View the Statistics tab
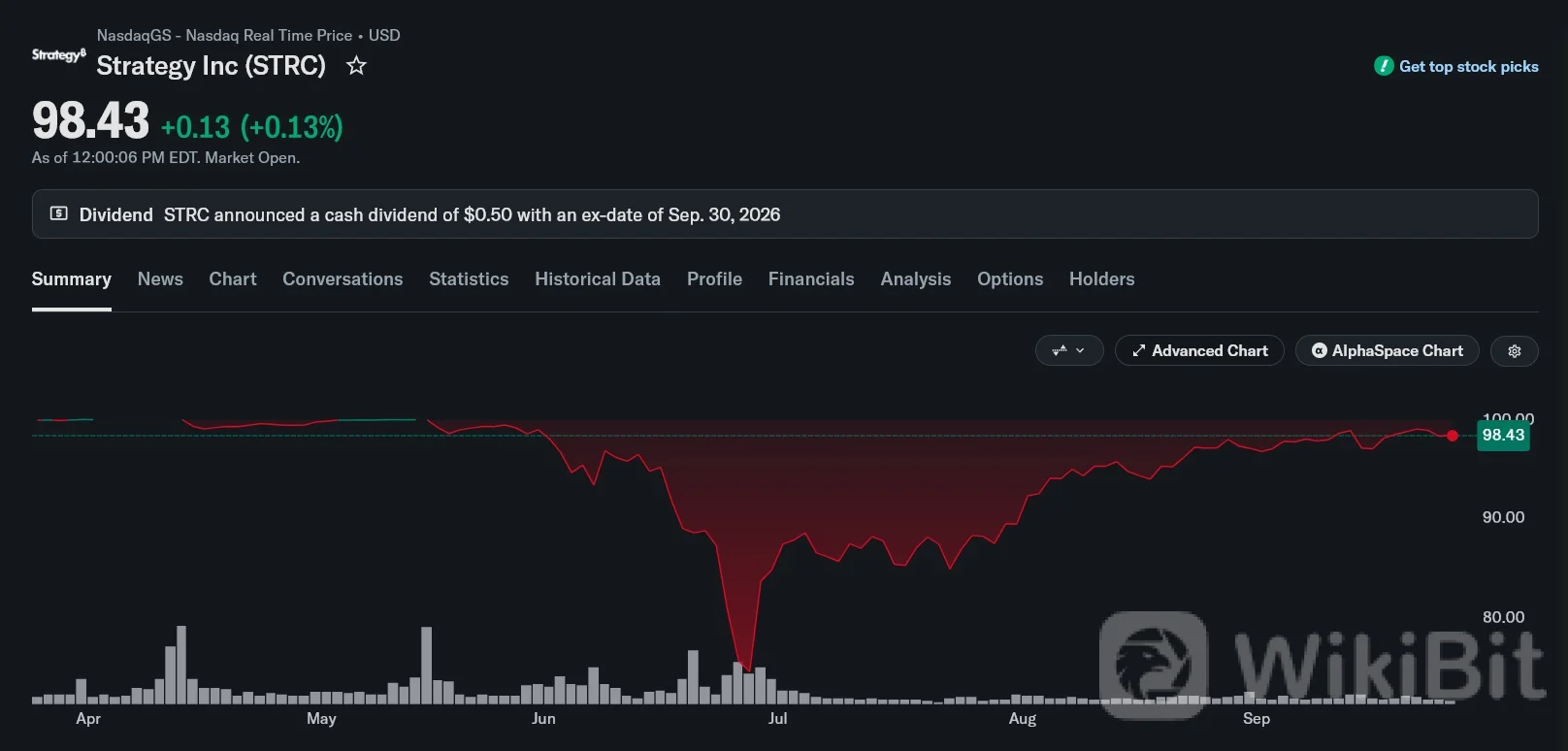1568x751 pixels. coord(469,279)
